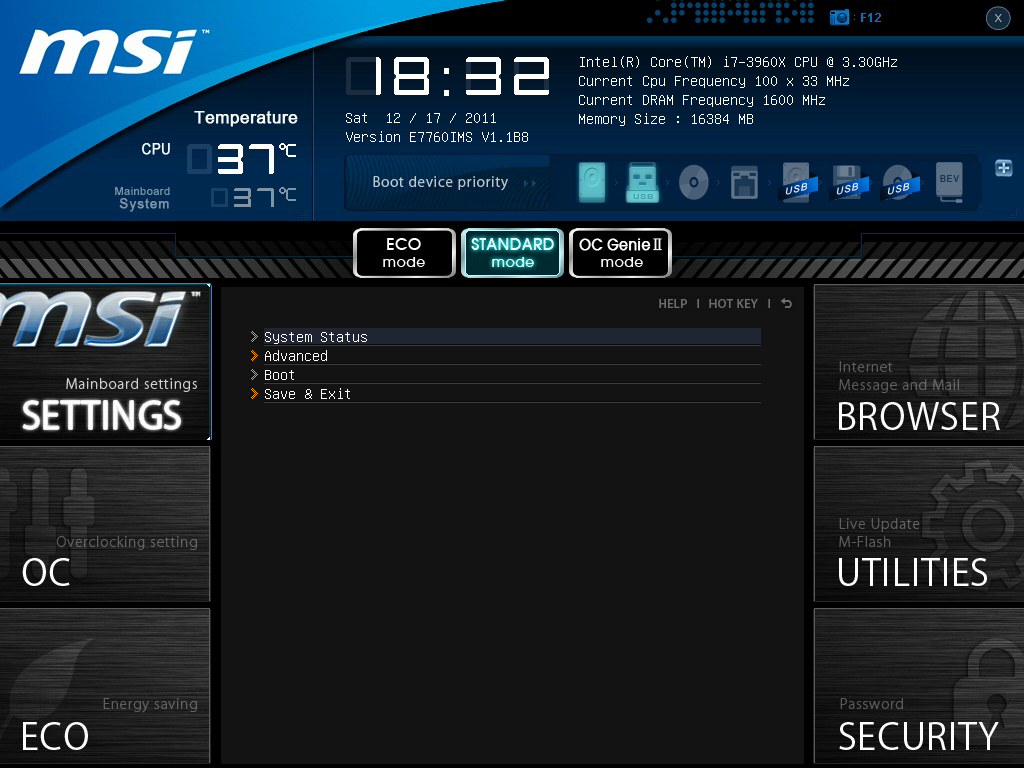Open the BROWSER panel

[x=919, y=362]
